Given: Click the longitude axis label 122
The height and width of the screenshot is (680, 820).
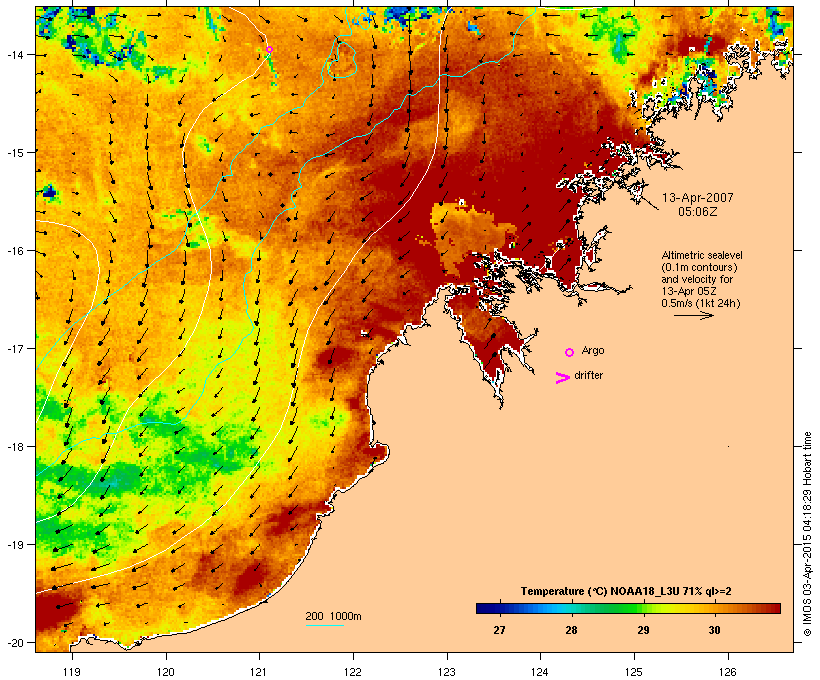Looking at the screenshot, I should tap(353, 672).
